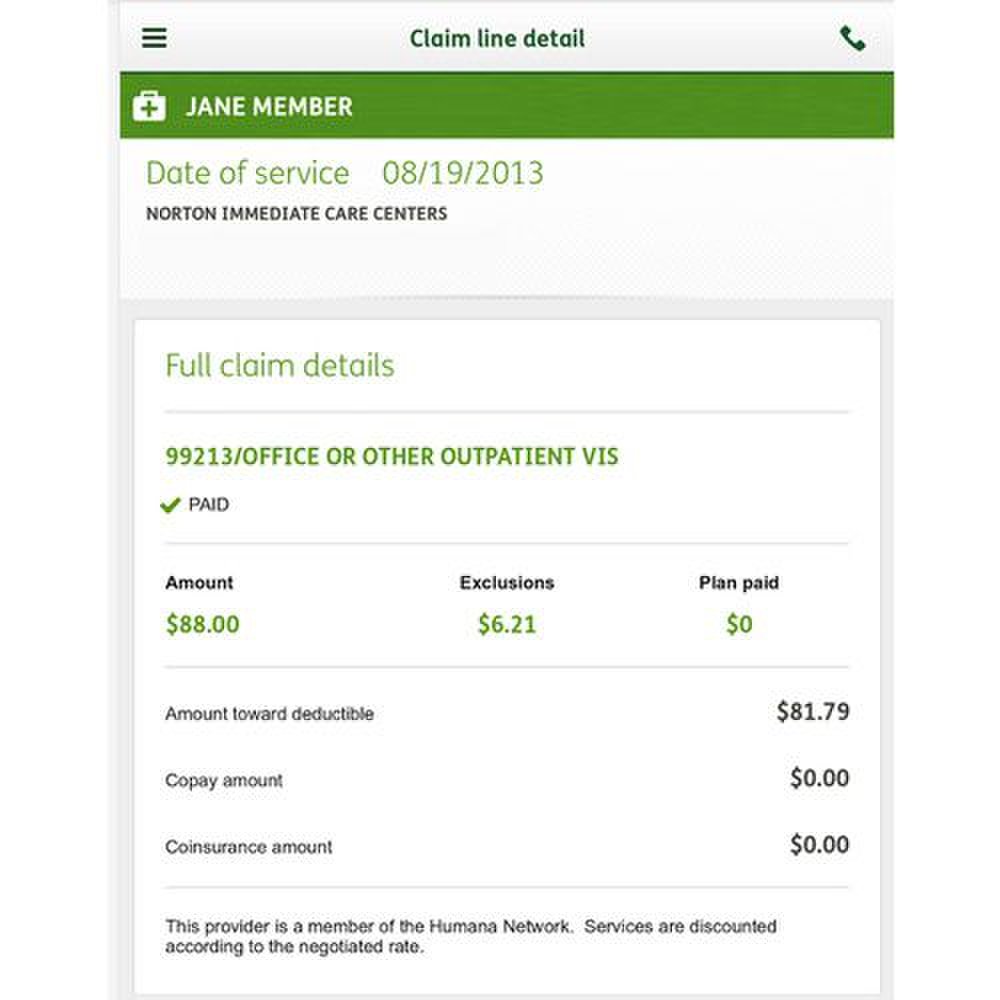Click the Full claim details heading

click(279, 365)
